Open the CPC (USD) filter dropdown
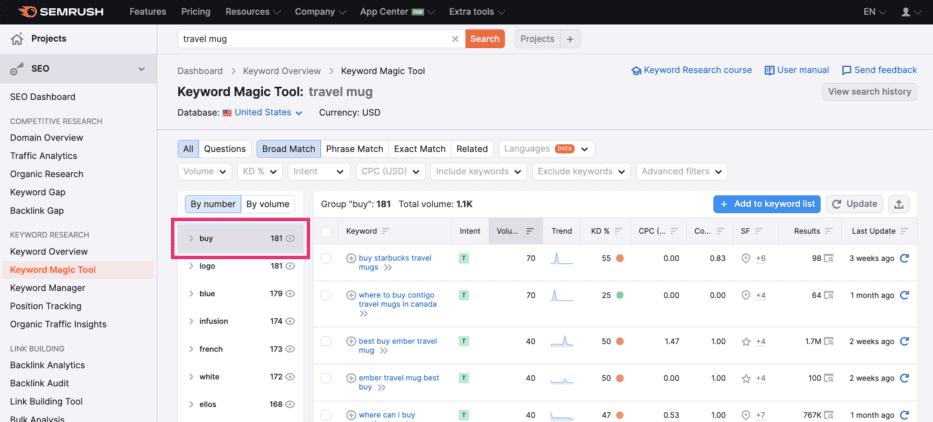 pyautogui.click(x=390, y=171)
